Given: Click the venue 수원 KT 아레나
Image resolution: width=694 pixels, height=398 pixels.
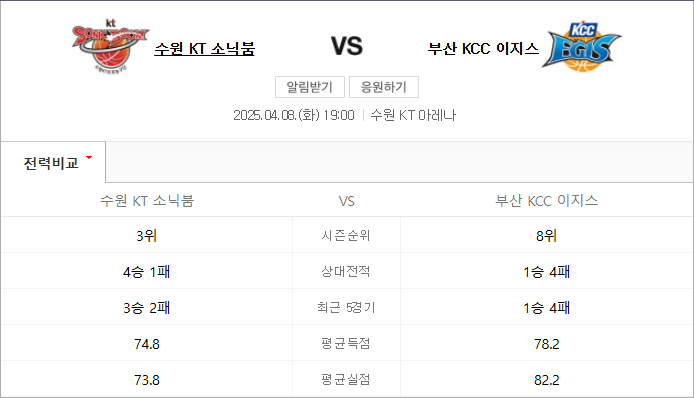Looking at the screenshot, I should [413, 116].
